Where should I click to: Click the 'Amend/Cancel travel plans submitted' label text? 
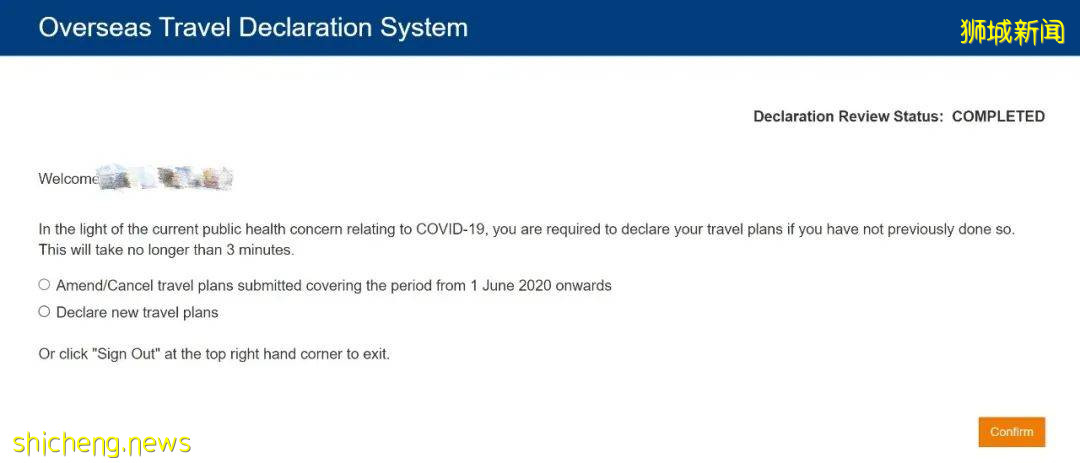coord(200,285)
